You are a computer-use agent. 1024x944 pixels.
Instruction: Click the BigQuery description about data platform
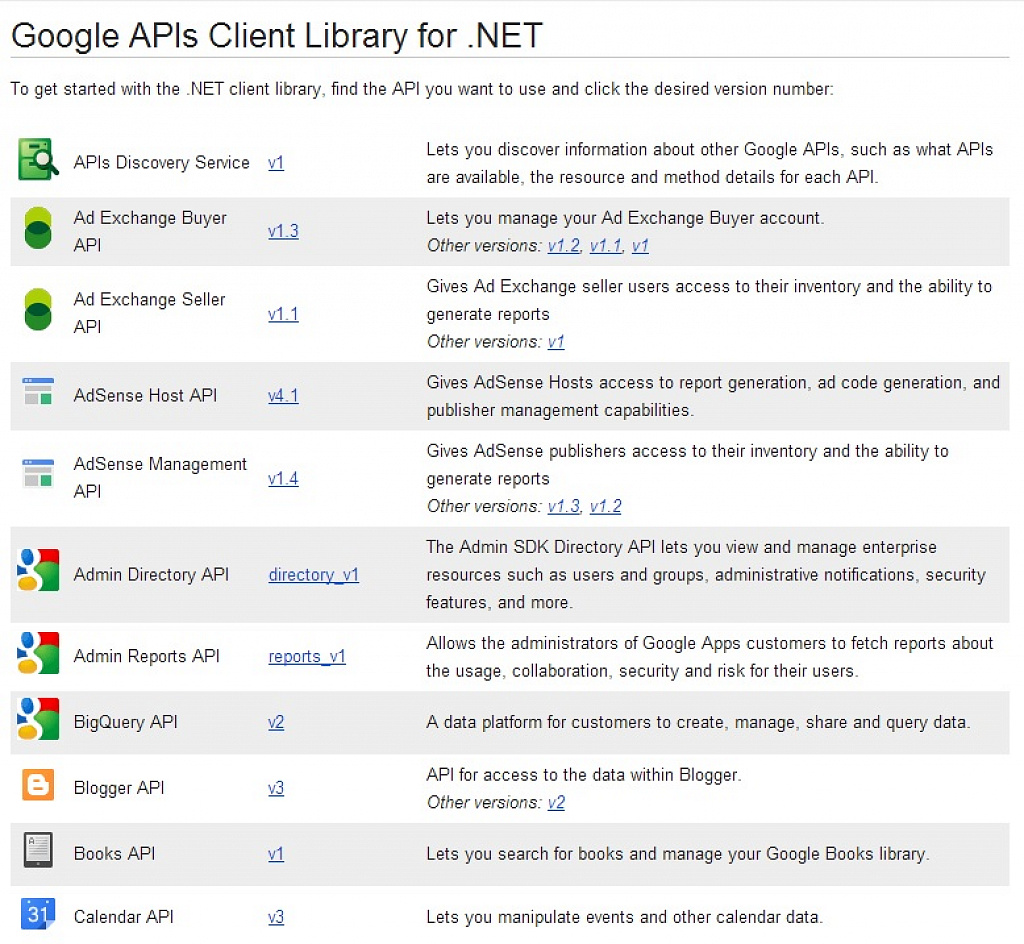pos(698,722)
